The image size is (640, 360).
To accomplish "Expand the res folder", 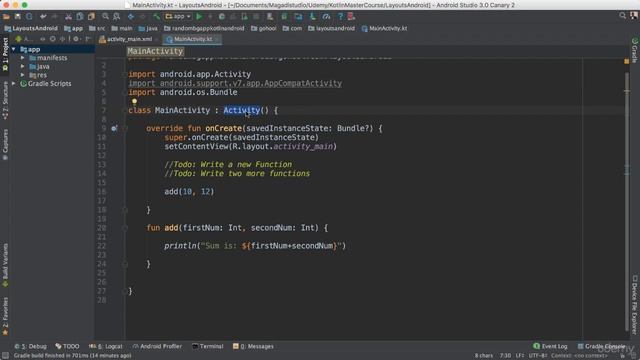I will coord(22,75).
